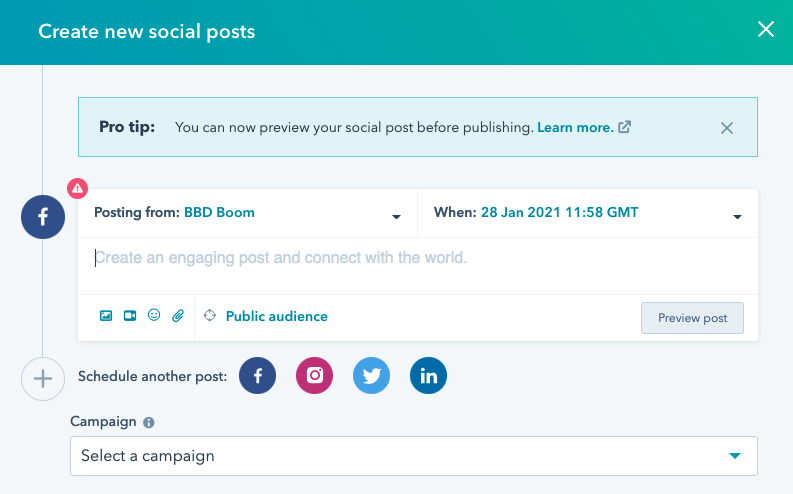The height and width of the screenshot is (494, 793).
Task: Click the red warning alert badge
Action: point(77,189)
